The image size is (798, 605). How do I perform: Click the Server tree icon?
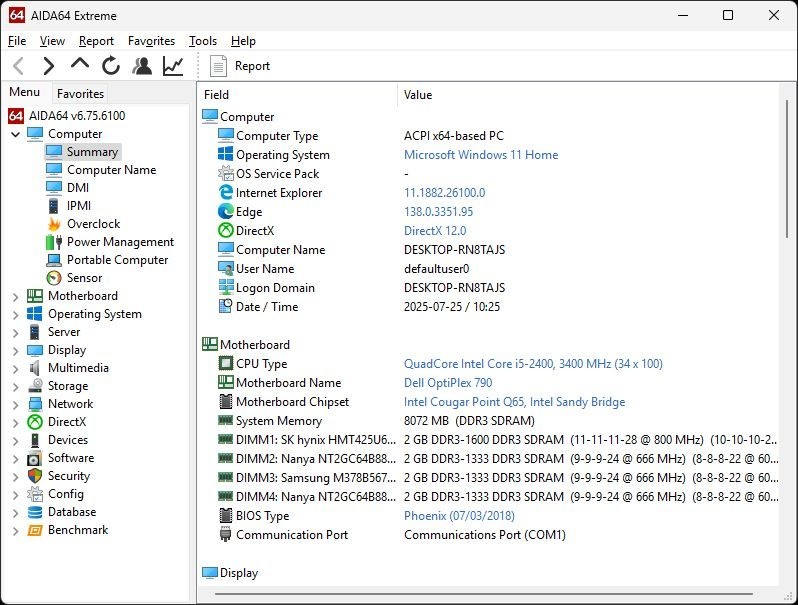click(35, 332)
